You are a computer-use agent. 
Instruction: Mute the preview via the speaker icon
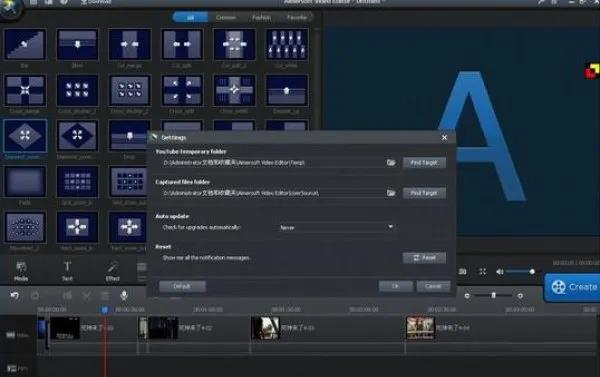[x=500, y=271]
